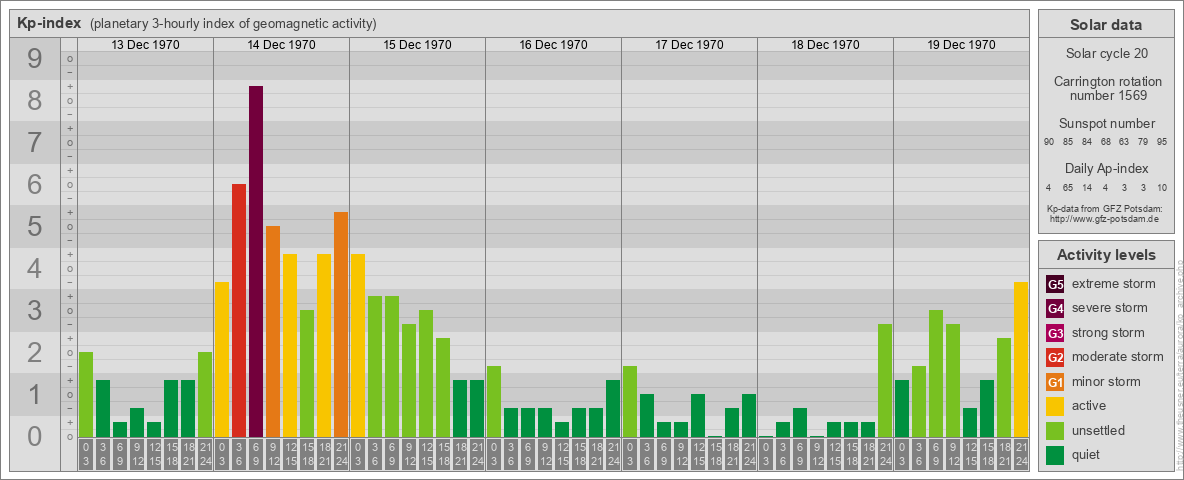Click the sunspot number value 90

click(1050, 142)
